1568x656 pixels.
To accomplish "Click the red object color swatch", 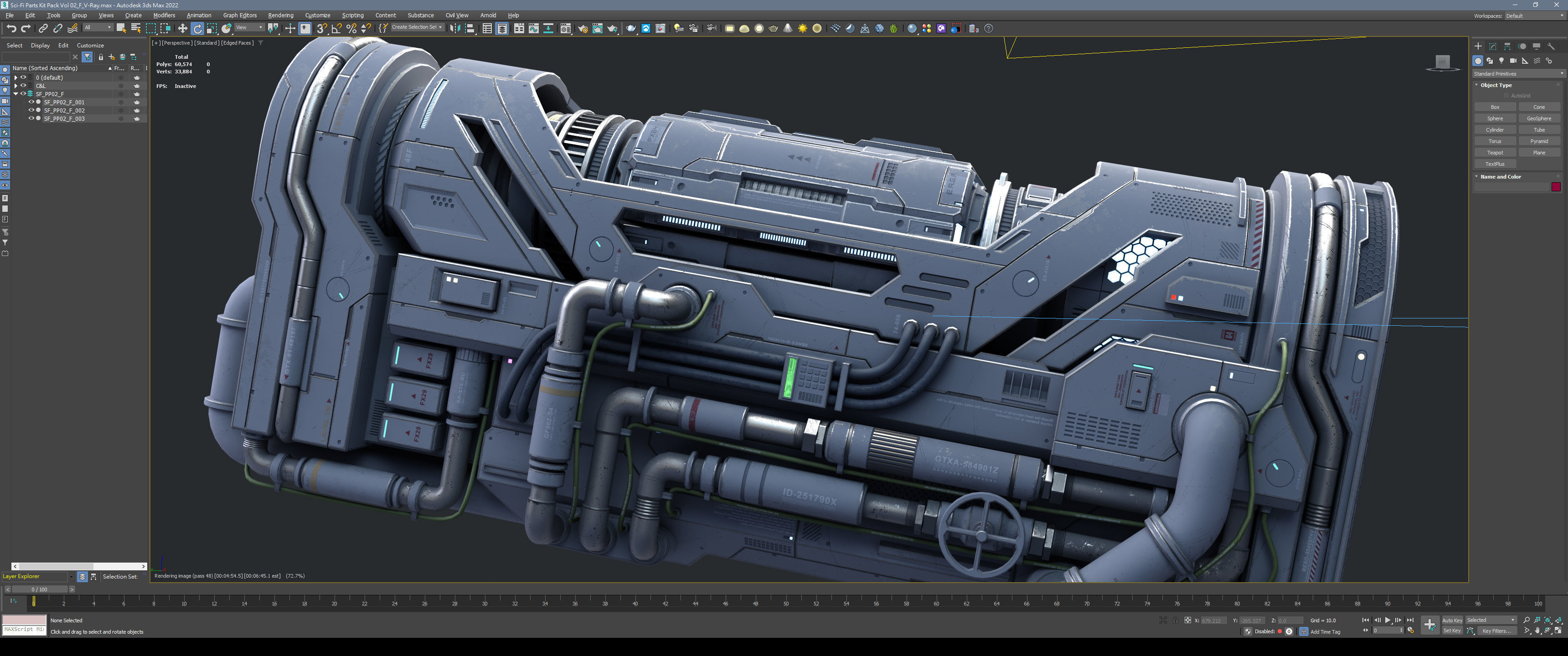I will 1556,187.
